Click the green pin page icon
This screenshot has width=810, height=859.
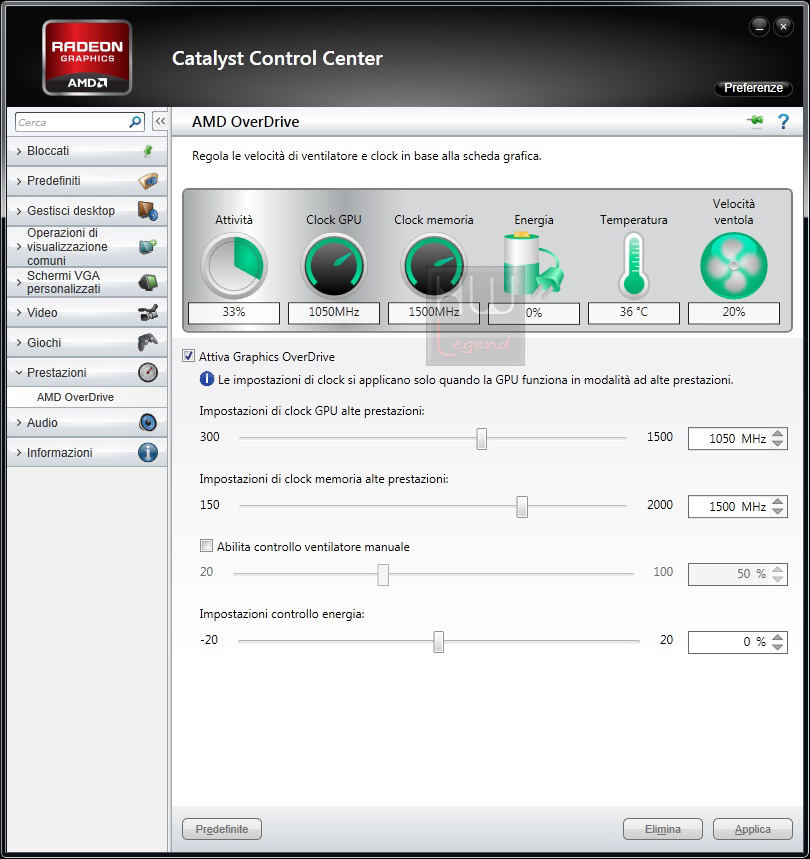point(756,121)
